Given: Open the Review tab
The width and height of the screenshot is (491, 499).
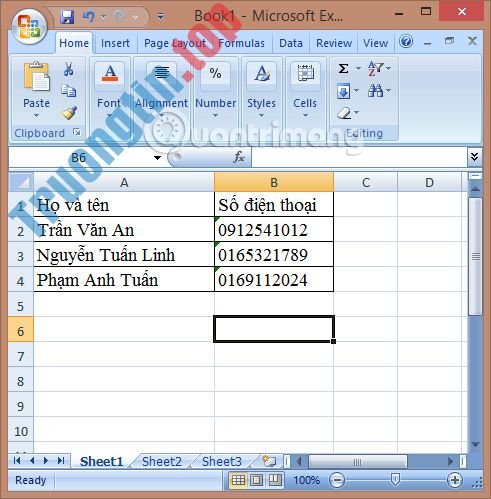Looking at the screenshot, I should [x=334, y=43].
